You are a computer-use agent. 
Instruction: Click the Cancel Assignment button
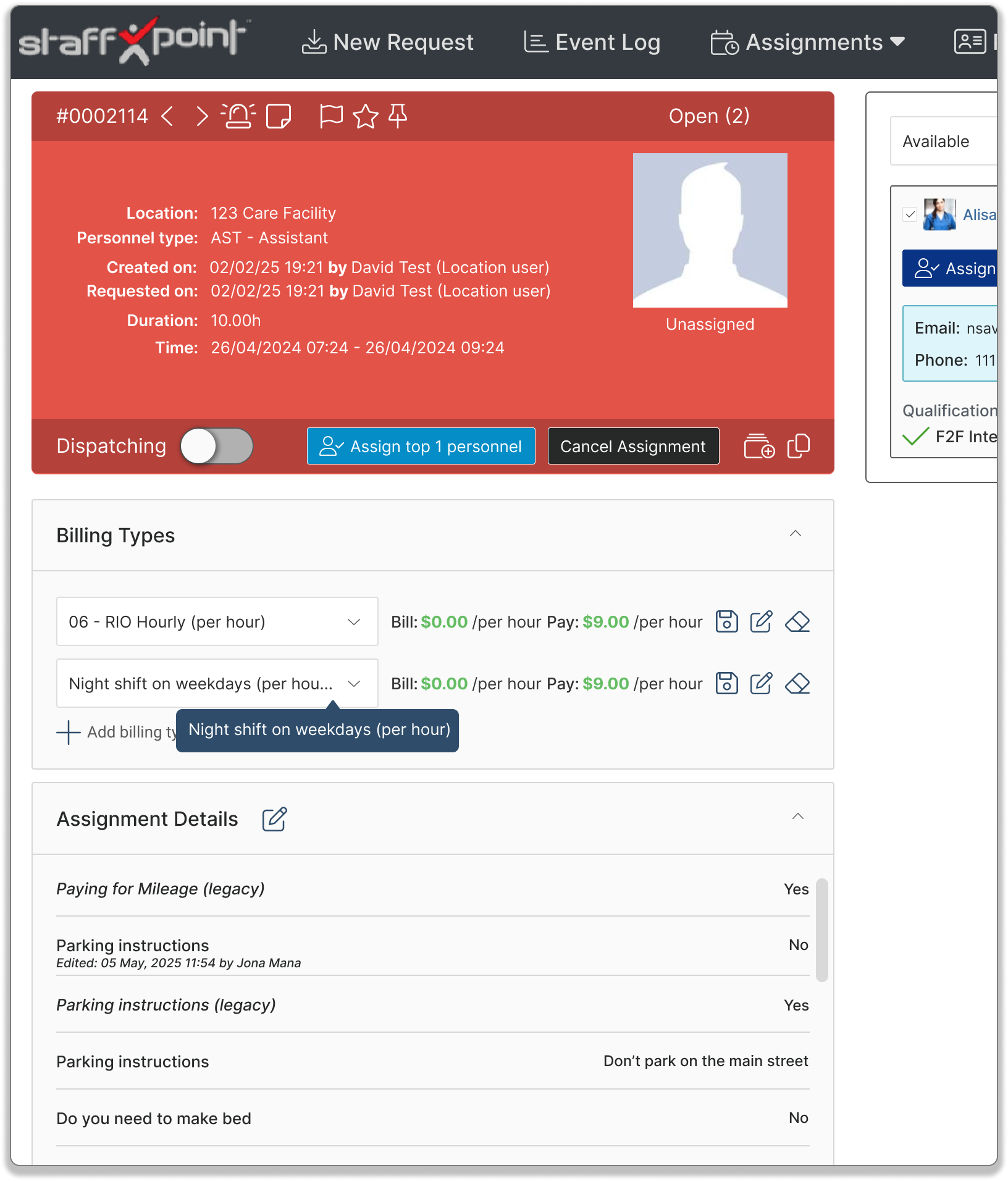click(x=633, y=446)
